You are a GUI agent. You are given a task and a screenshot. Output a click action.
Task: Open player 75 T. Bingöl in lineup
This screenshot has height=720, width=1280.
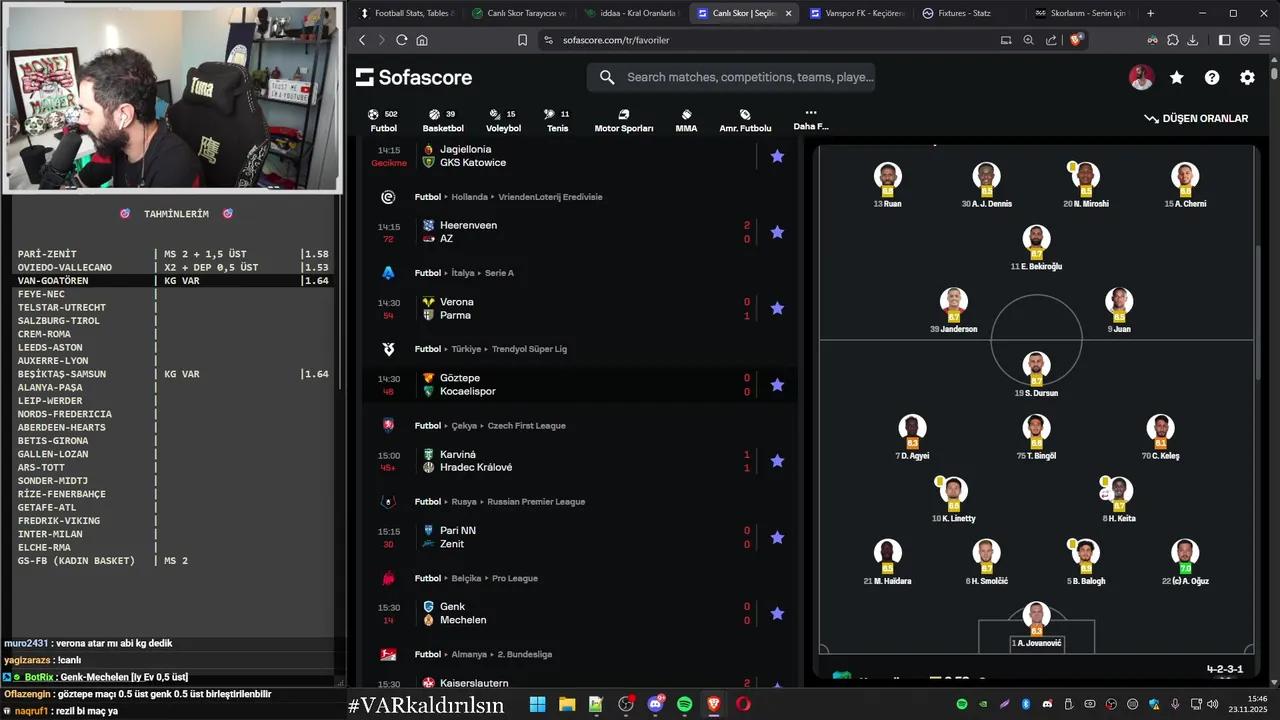coord(1036,438)
